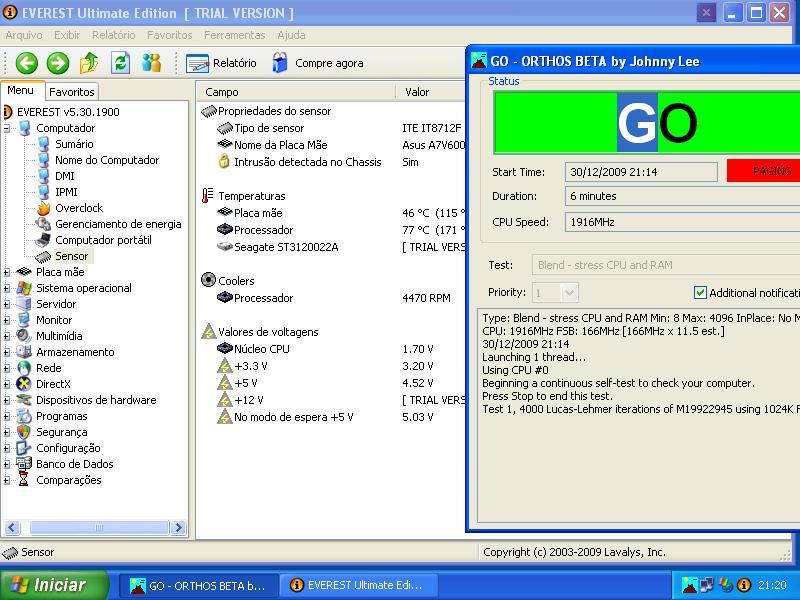Click the Dispositivos de hardware icon
Image resolution: width=800 pixels, height=600 pixels.
(x=23, y=400)
